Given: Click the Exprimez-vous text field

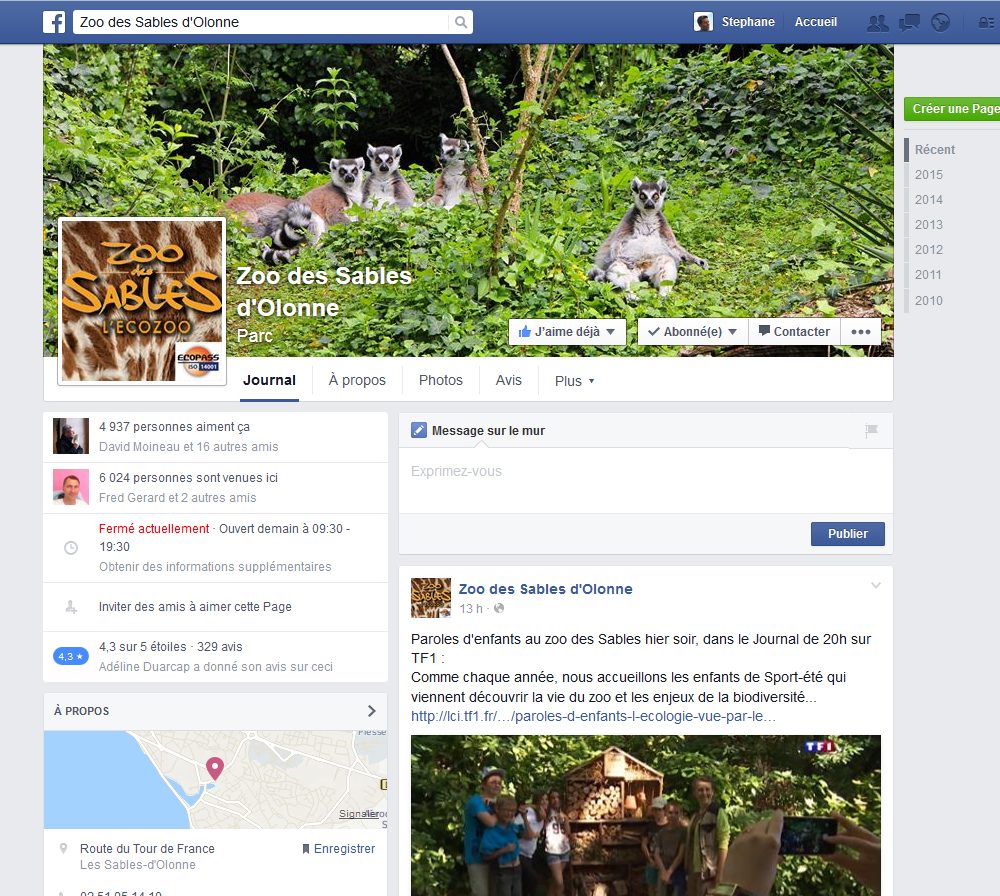Looking at the screenshot, I should [x=645, y=481].
